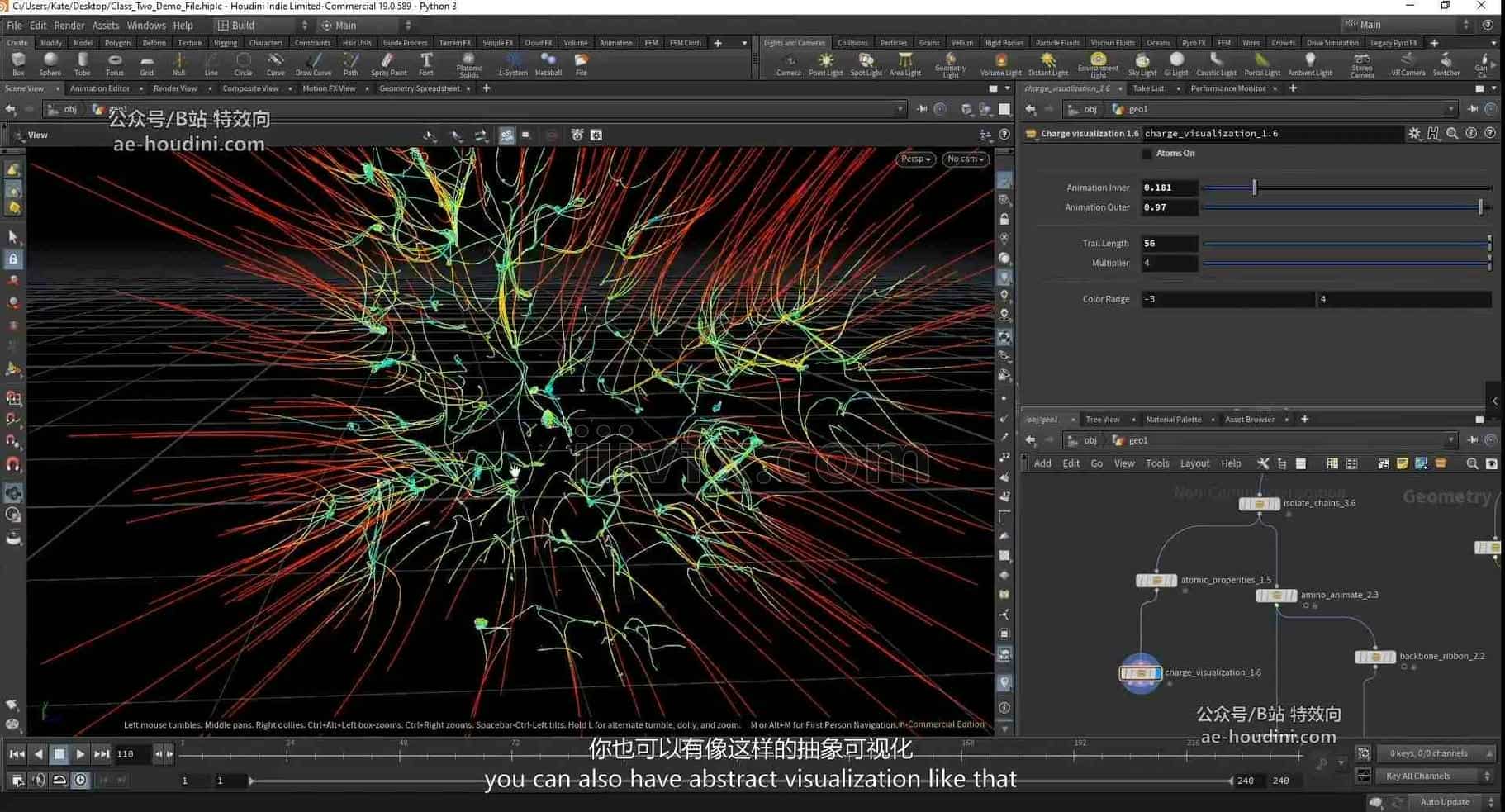Toggle the Atoms On checkbox

click(x=1147, y=154)
